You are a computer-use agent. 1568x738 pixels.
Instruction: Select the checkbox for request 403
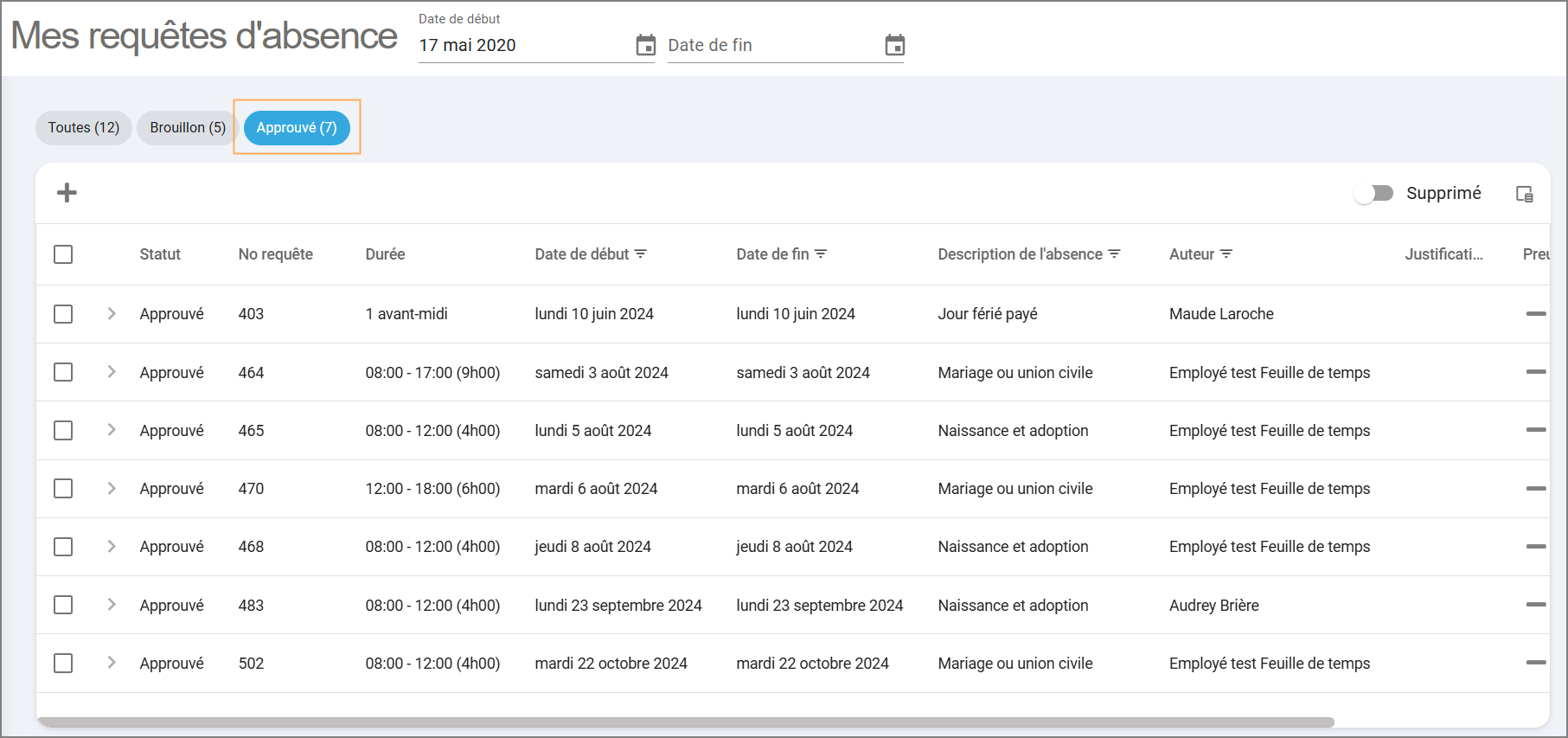63,314
